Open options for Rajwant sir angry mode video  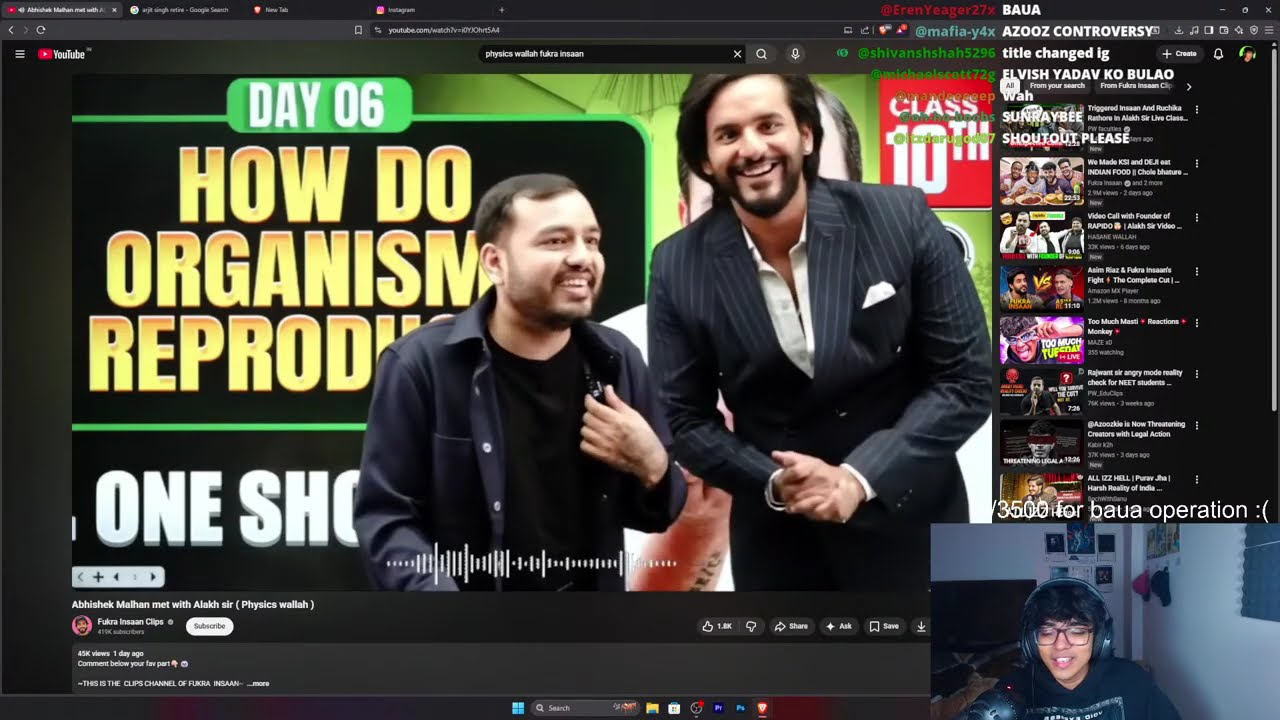click(x=1197, y=374)
